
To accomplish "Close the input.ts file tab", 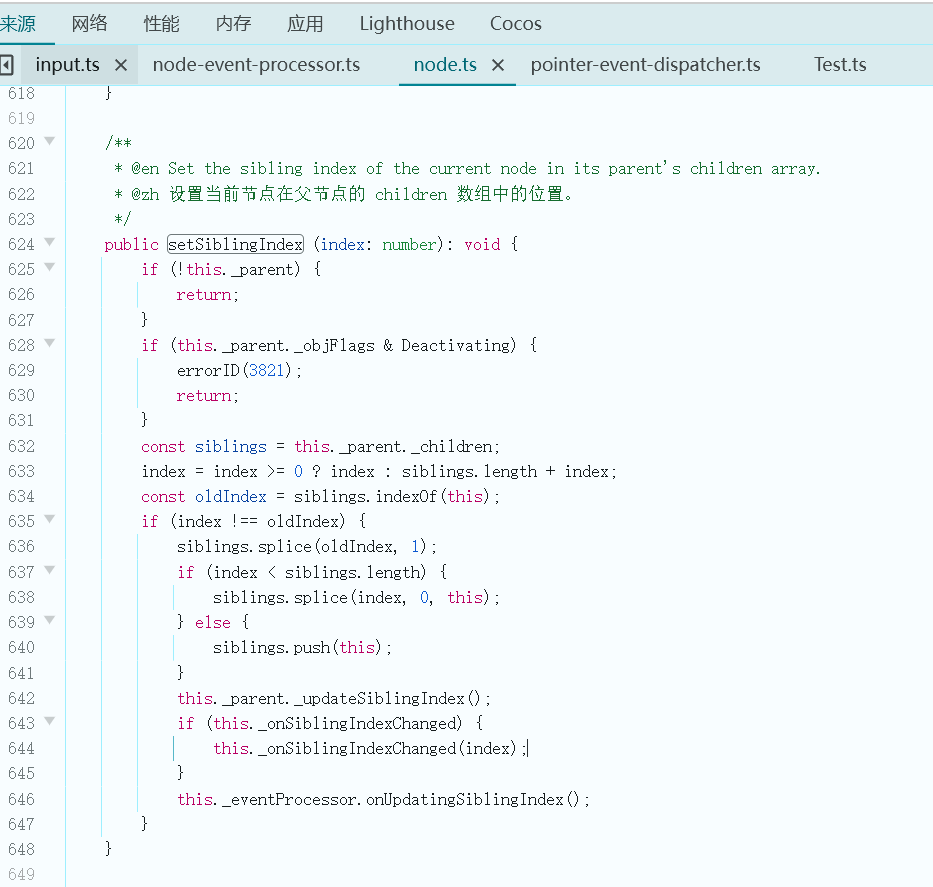I will [121, 65].
